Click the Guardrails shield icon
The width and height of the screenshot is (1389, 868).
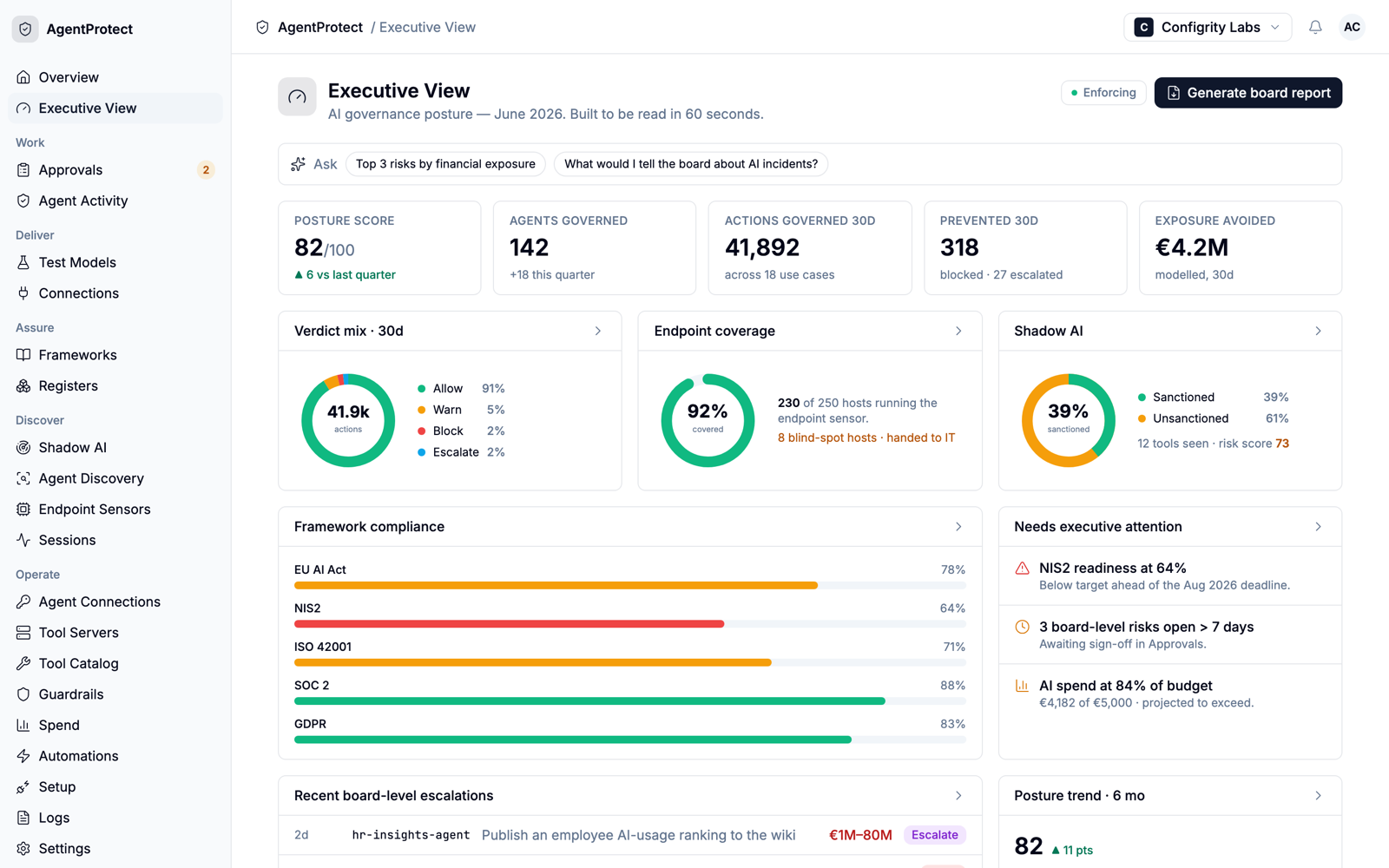point(23,694)
